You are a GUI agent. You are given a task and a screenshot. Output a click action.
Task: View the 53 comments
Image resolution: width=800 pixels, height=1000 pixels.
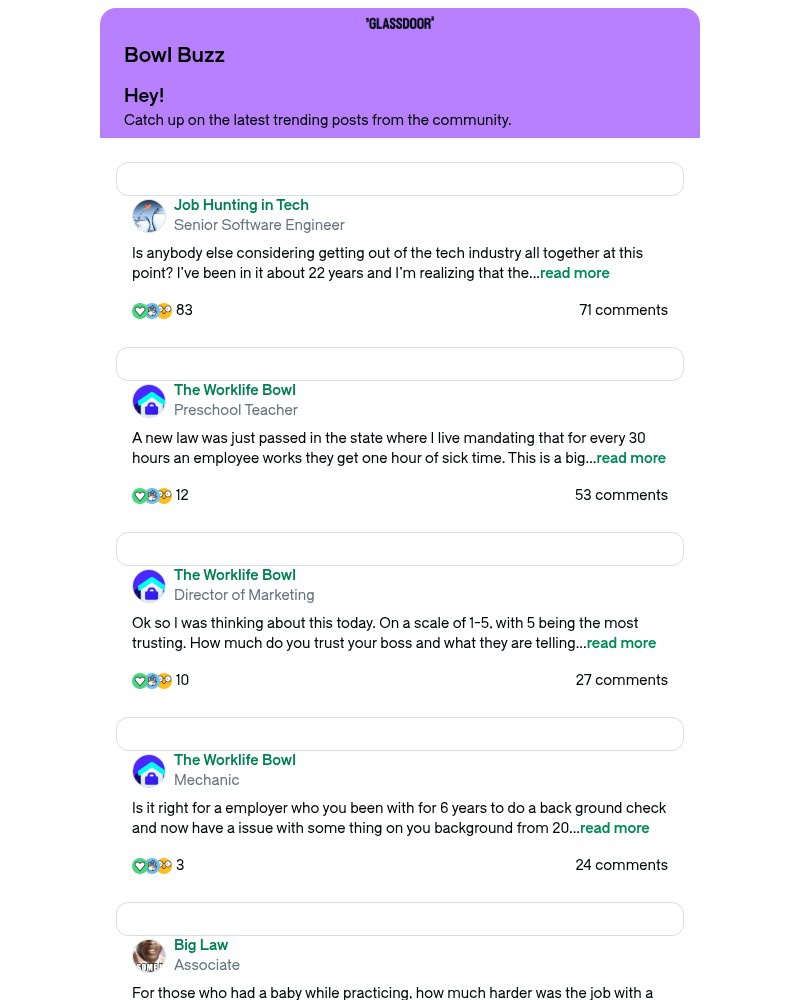pyautogui.click(x=621, y=495)
